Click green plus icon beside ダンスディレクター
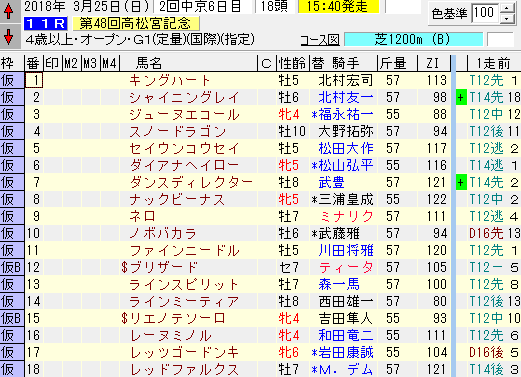This screenshot has height=377, width=521. pyautogui.click(x=461, y=183)
